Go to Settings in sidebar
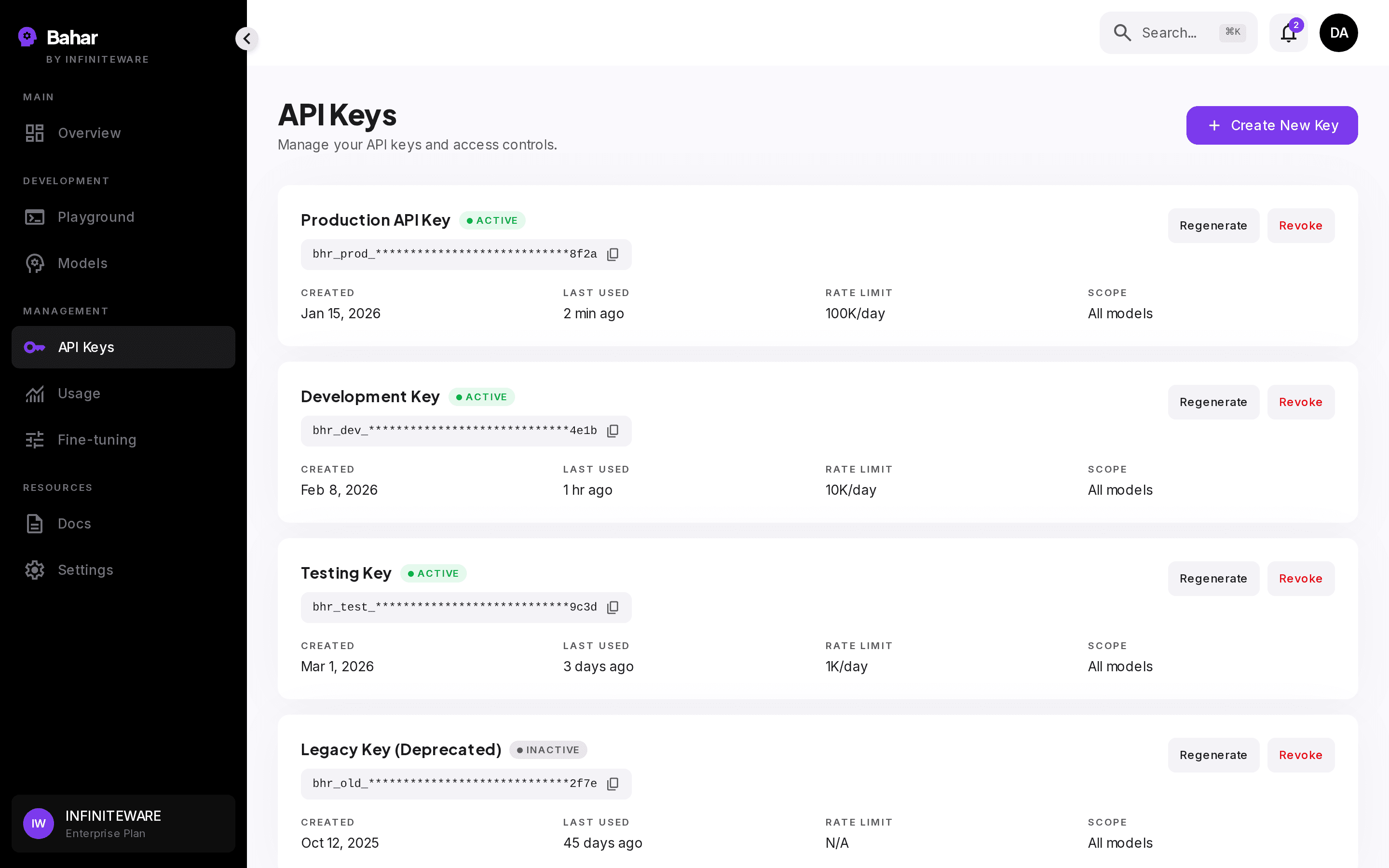The height and width of the screenshot is (868, 1389). [123, 570]
